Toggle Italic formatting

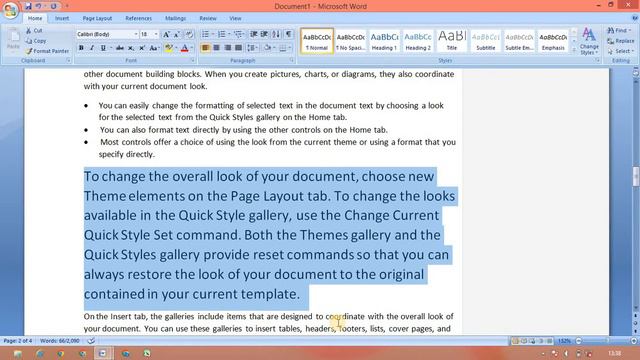click(92, 48)
